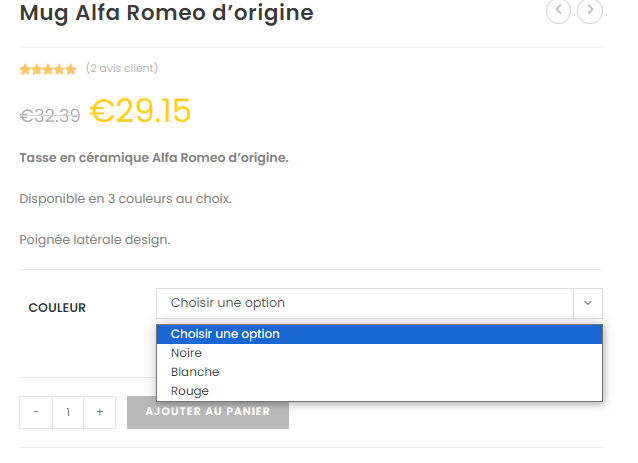
Task: Click the "Tasse en céramique" bold description
Action: point(154,158)
